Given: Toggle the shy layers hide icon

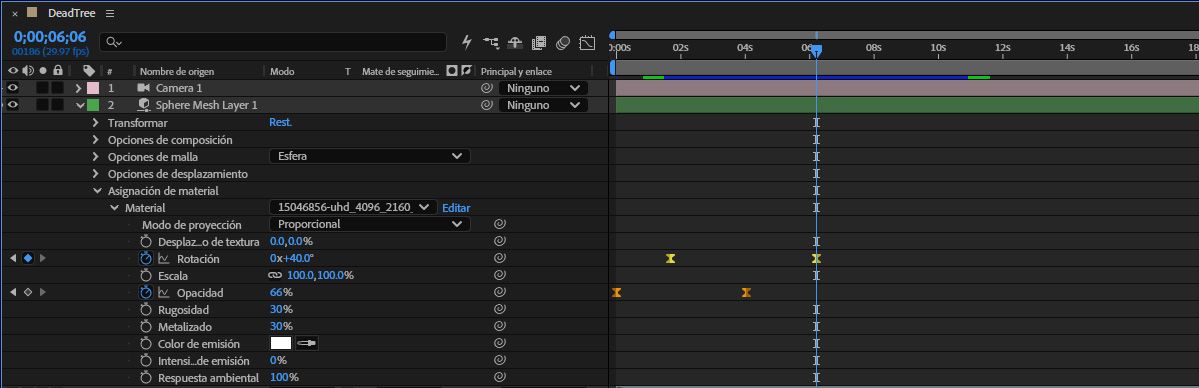Looking at the screenshot, I should pos(515,43).
